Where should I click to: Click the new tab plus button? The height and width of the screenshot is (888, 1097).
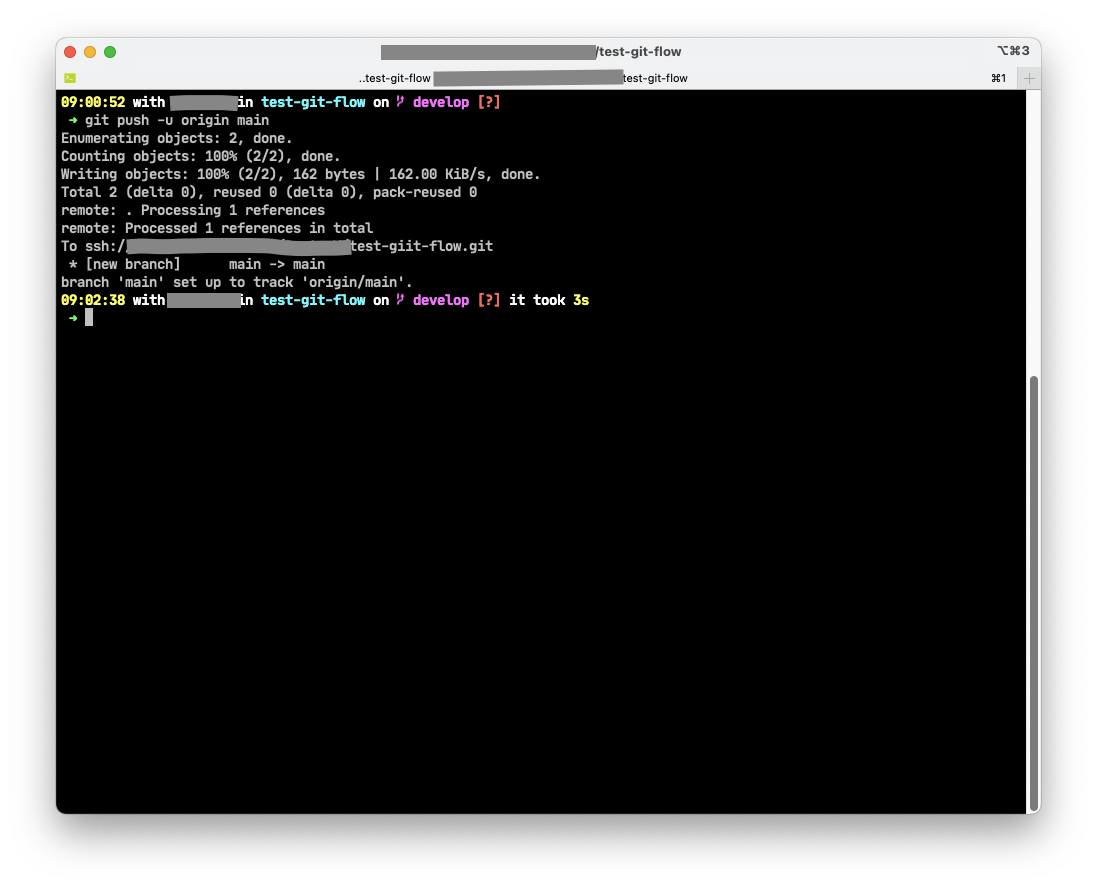coord(1029,78)
